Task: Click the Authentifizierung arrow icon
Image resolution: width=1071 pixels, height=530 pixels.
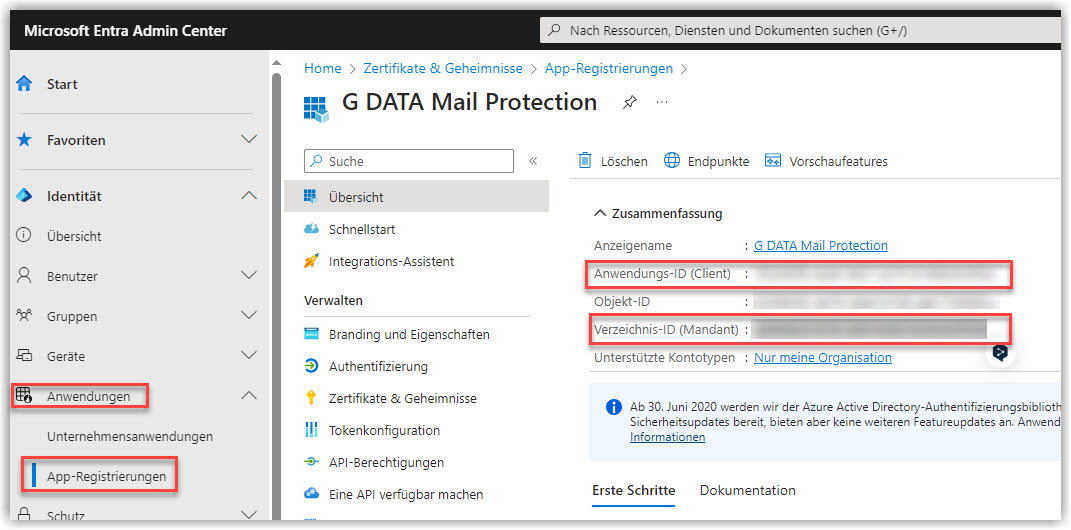Action: tap(311, 366)
